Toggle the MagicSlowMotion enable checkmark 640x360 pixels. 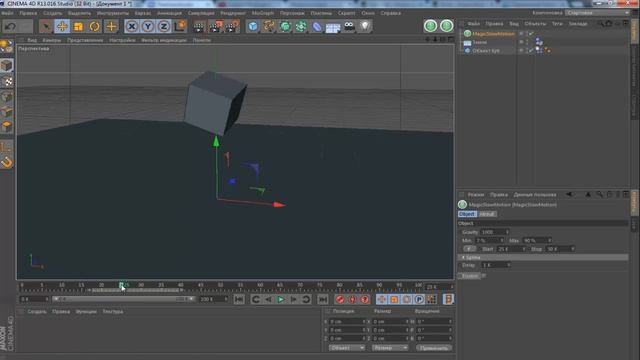click(x=531, y=34)
